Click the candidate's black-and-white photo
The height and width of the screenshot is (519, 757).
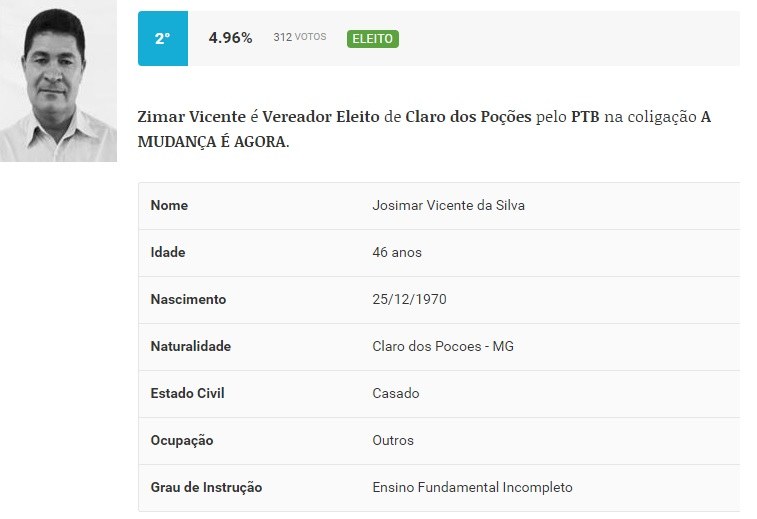click(x=58, y=85)
